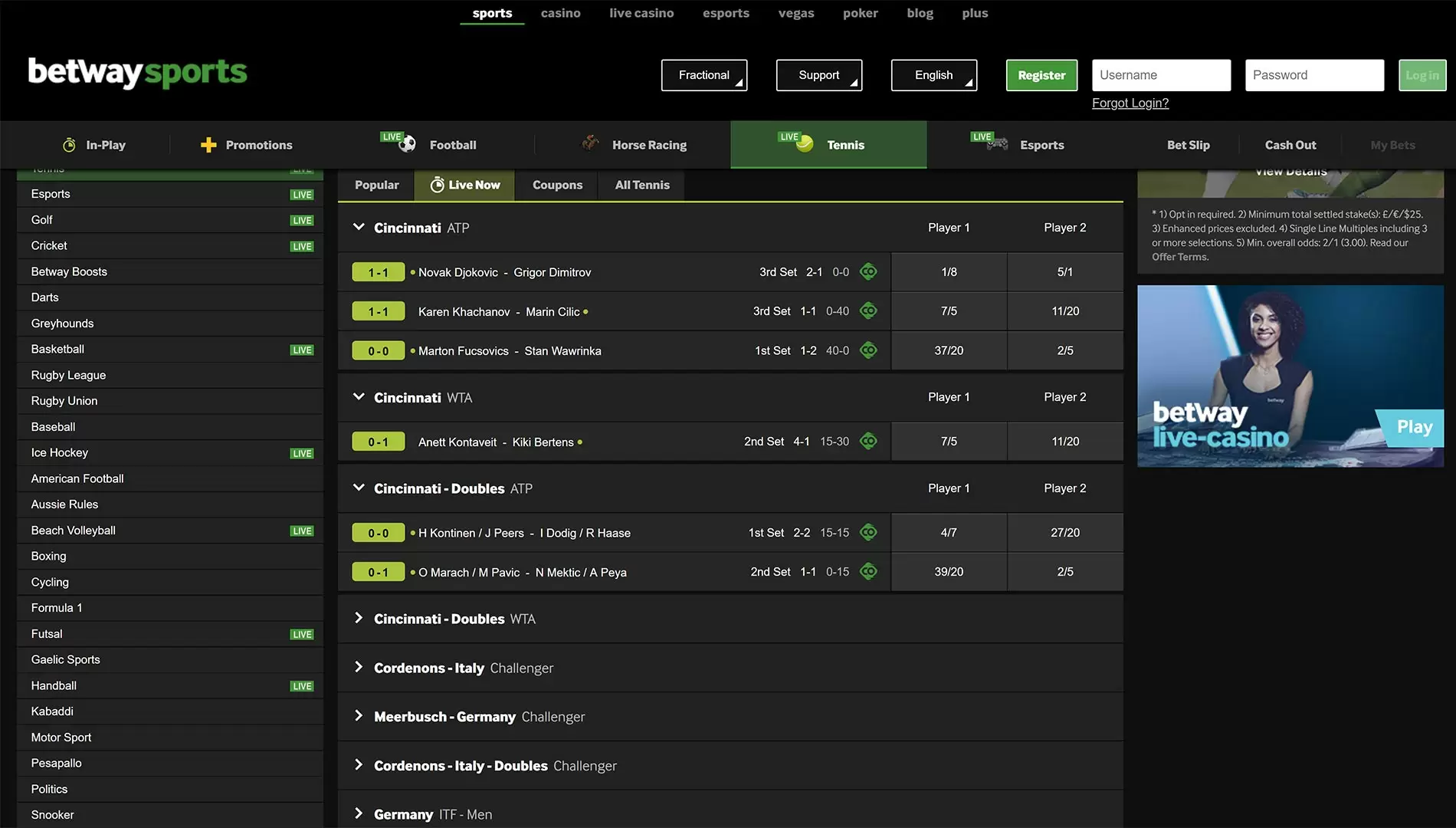Bet on Marach / Pavic at 39/20

pos(949,571)
